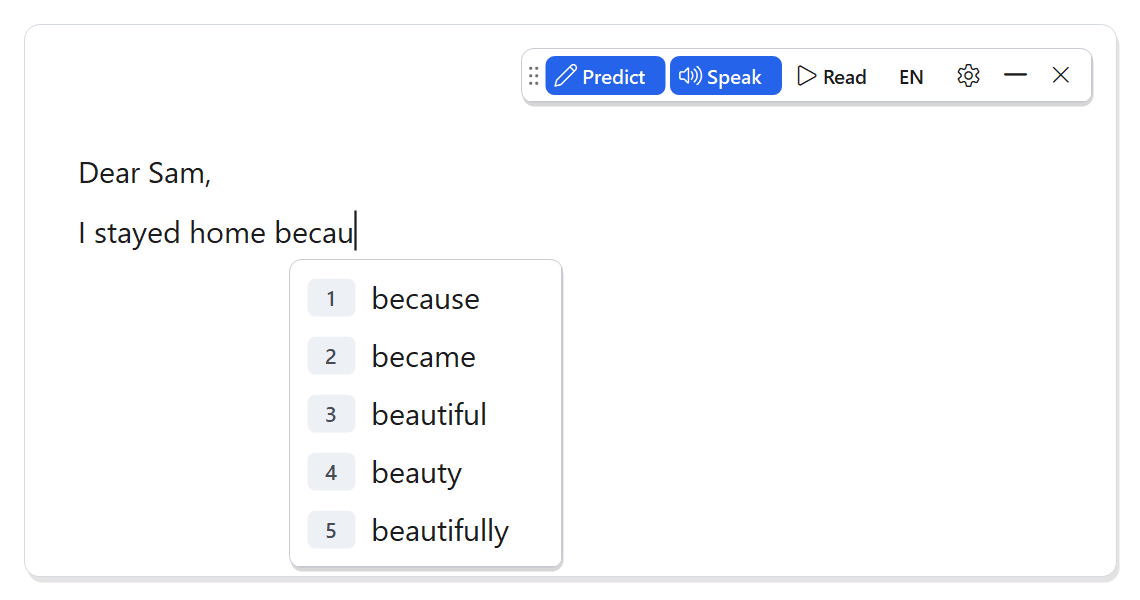Click the number 1 suggestion badge

pyautogui.click(x=331, y=298)
